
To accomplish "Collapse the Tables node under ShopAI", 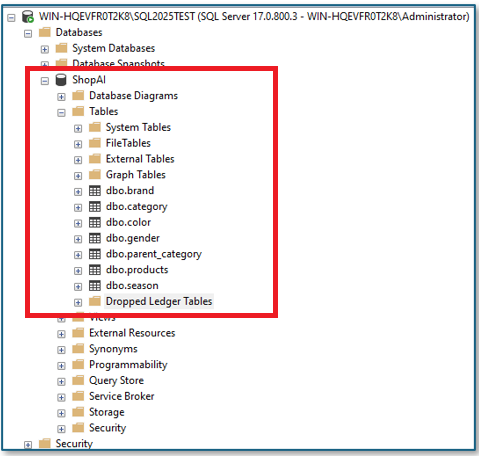I will [x=61, y=113].
